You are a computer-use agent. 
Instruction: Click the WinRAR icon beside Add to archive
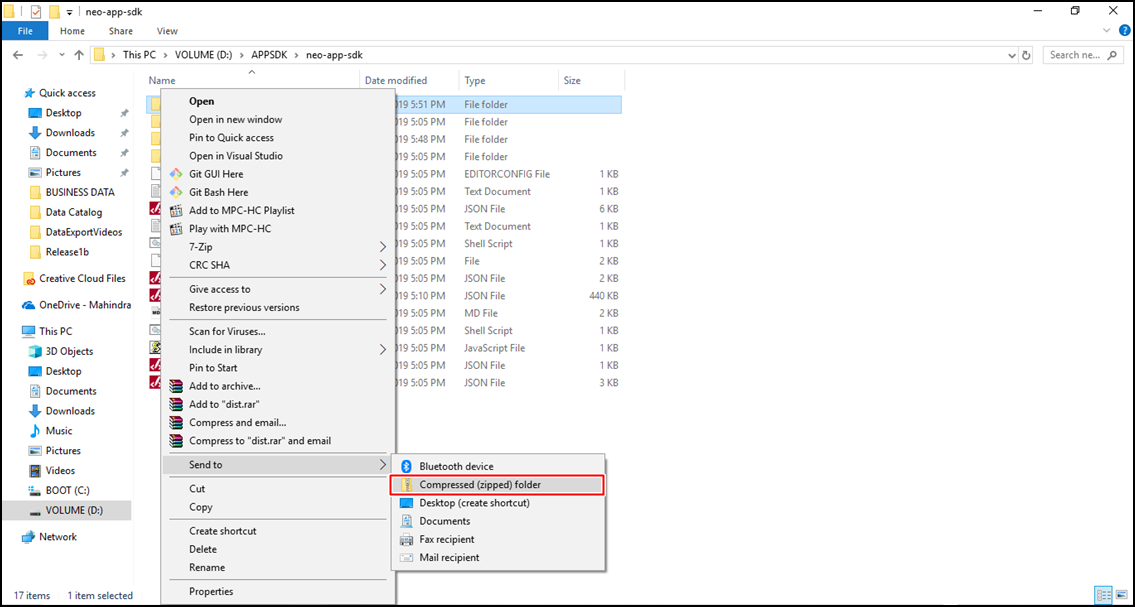point(175,386)
